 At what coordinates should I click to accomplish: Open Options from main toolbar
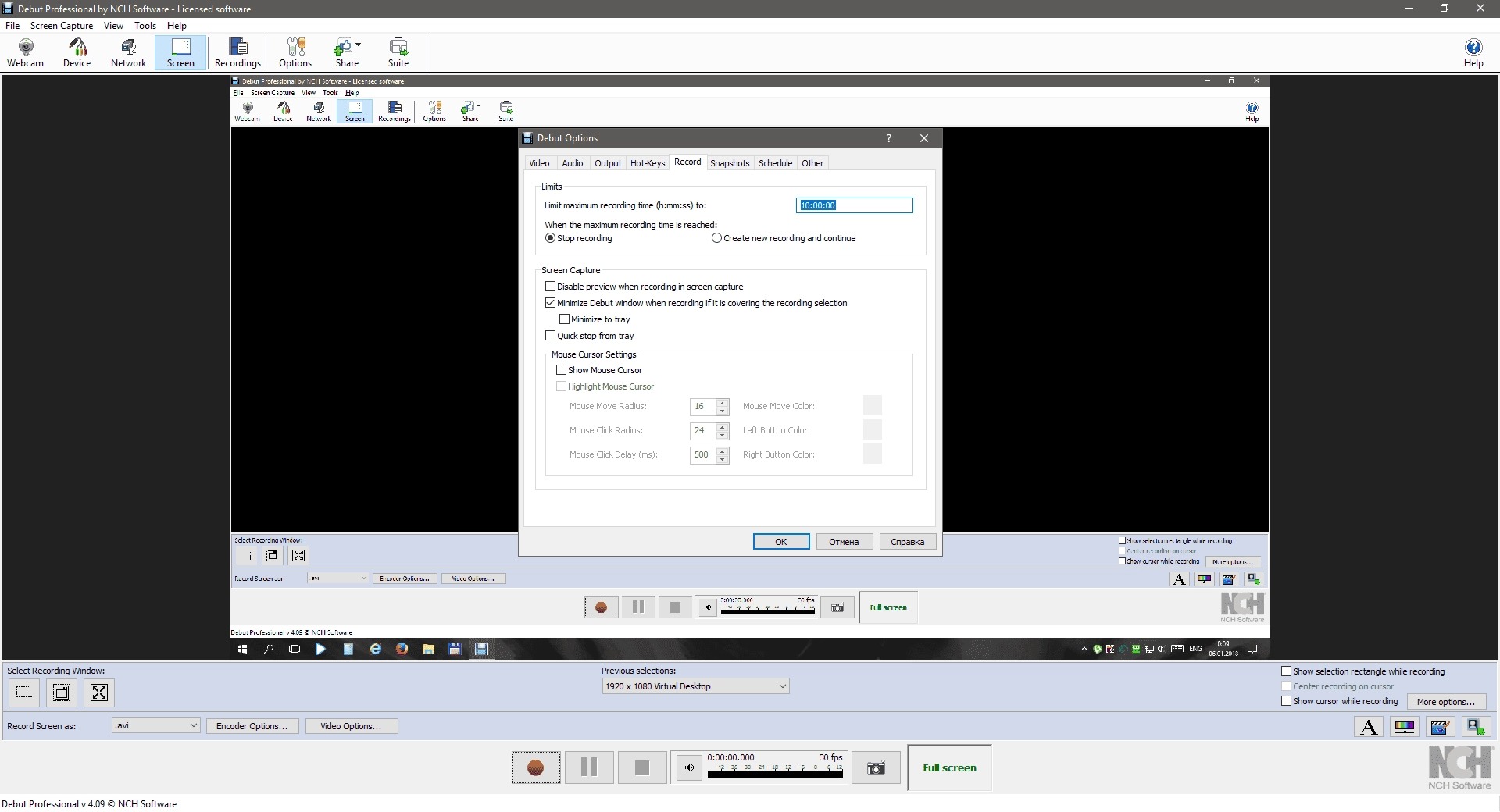(x=295, y=53)
